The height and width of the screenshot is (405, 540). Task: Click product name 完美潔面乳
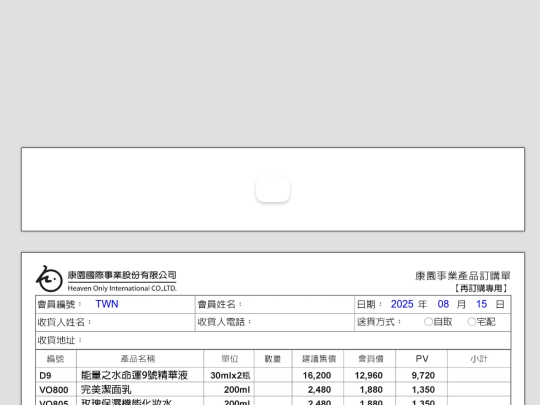106,390
